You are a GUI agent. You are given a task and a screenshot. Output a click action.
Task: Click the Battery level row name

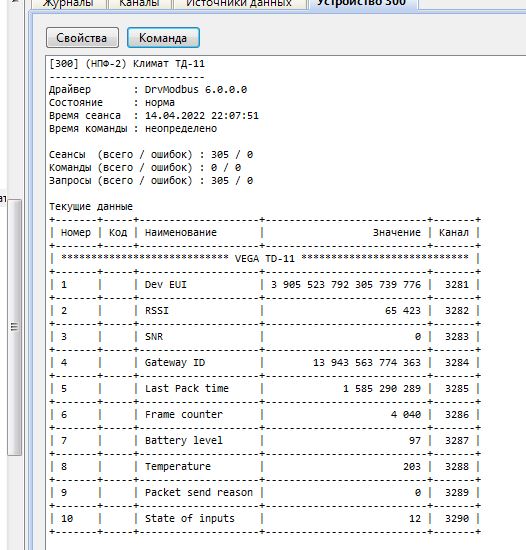[x=184, y=440]
